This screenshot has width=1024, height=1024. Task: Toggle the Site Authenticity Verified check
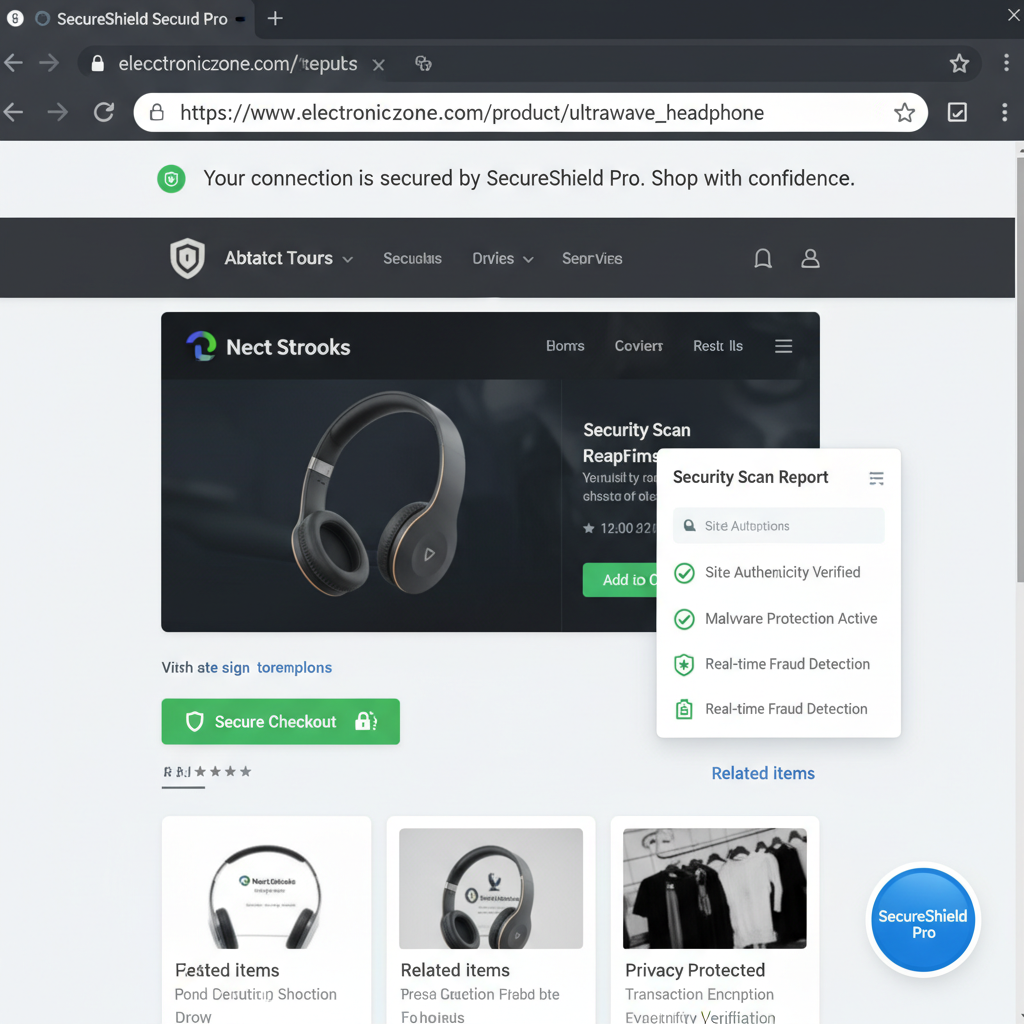coord(684,573)
